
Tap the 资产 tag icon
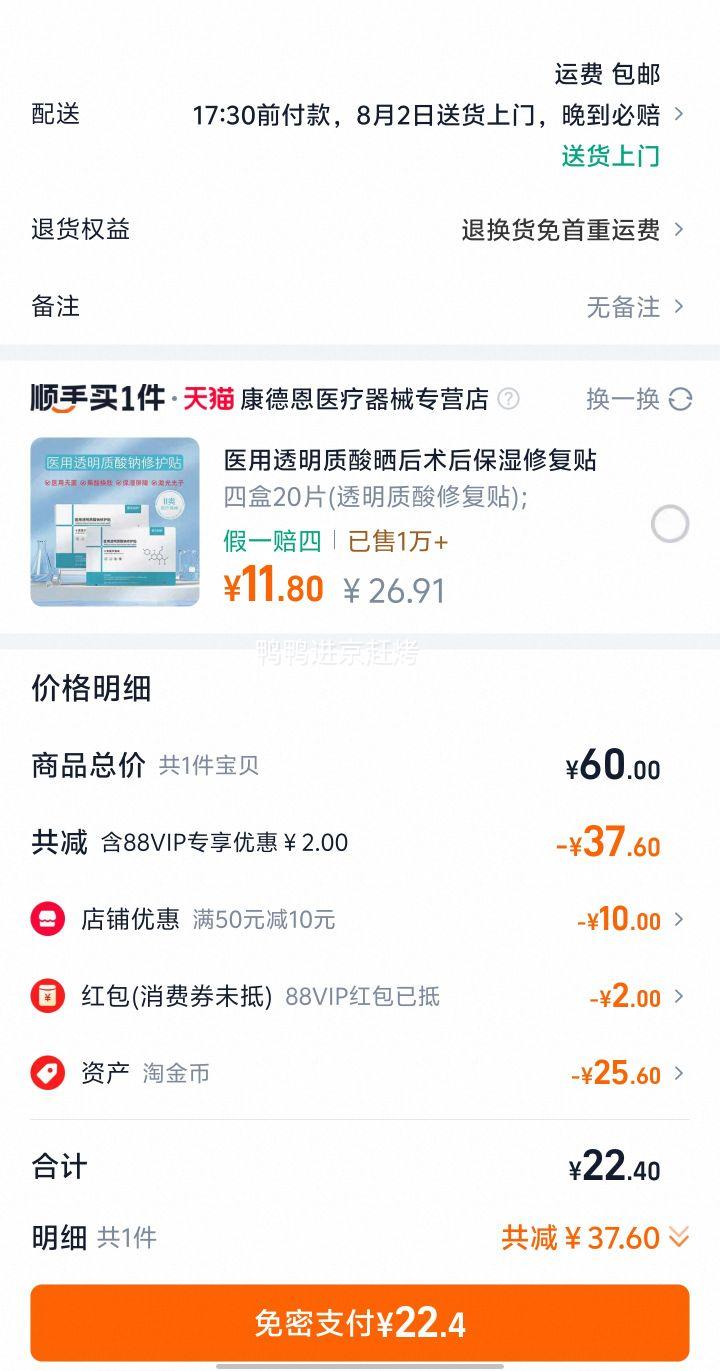(x=47, y=1073)
